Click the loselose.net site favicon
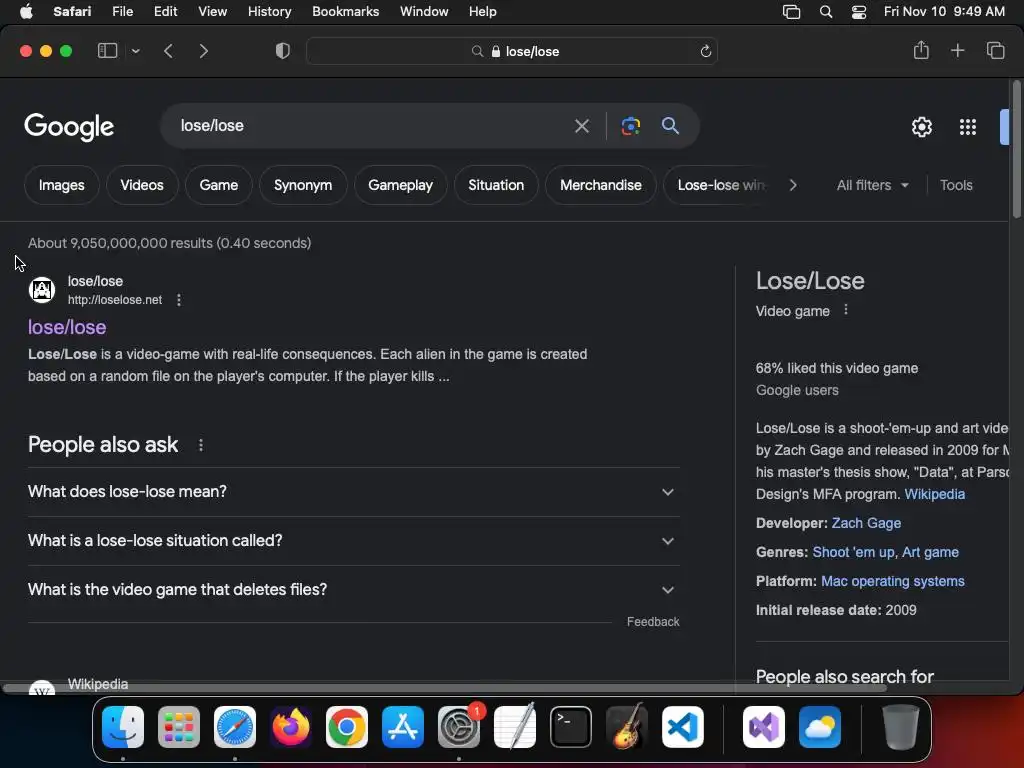Screen dimensions: 1024x768 pyautogui.click(x=42, y=290)
